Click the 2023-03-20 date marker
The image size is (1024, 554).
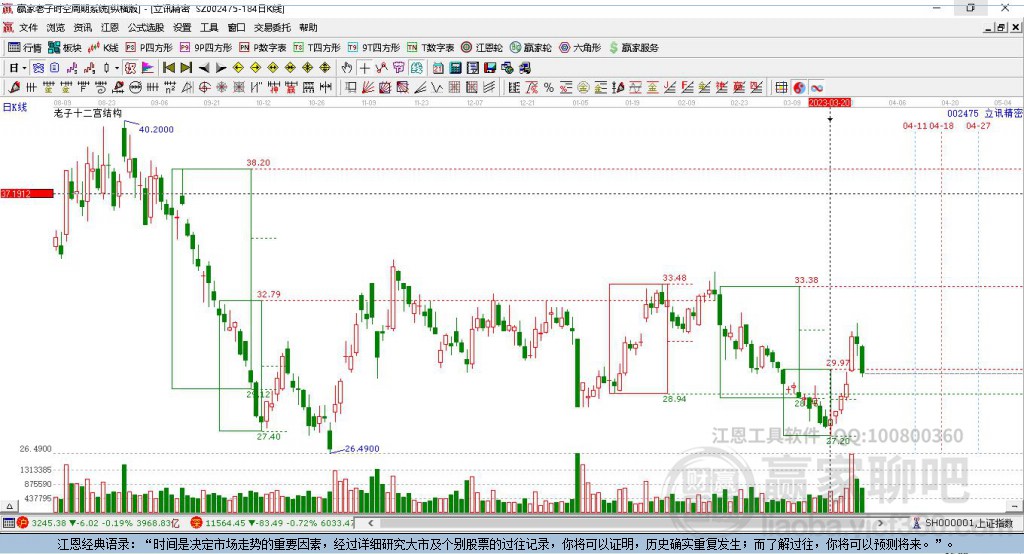[x=829, y=103]
